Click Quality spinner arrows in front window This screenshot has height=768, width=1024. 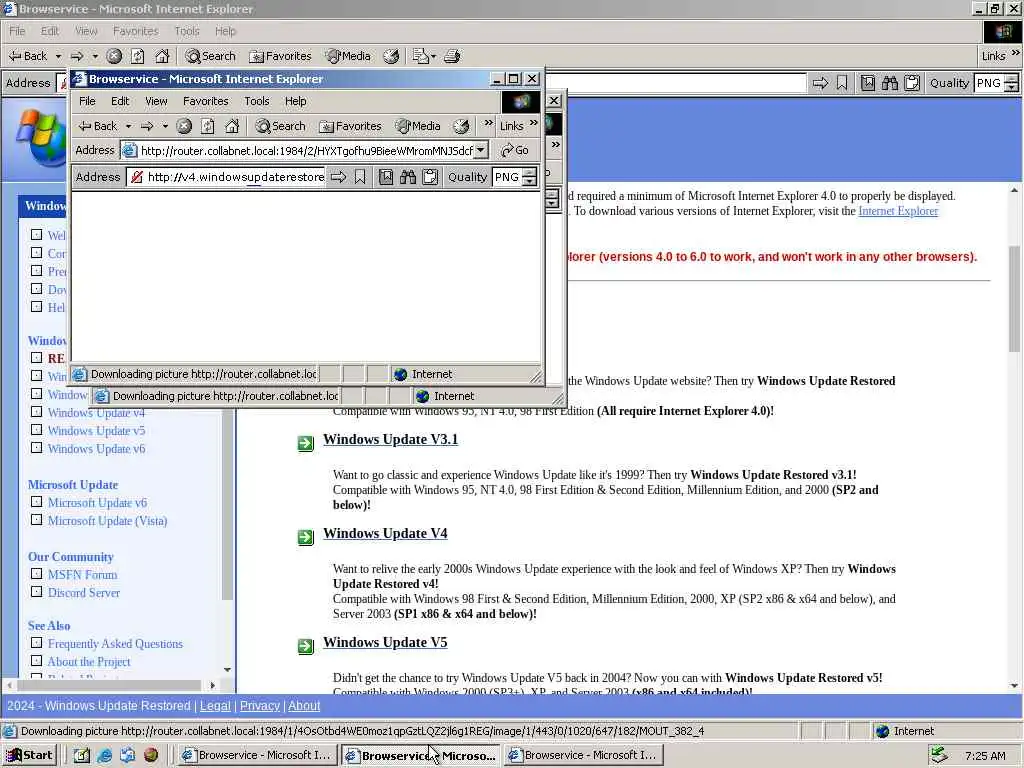coord(530,177)
